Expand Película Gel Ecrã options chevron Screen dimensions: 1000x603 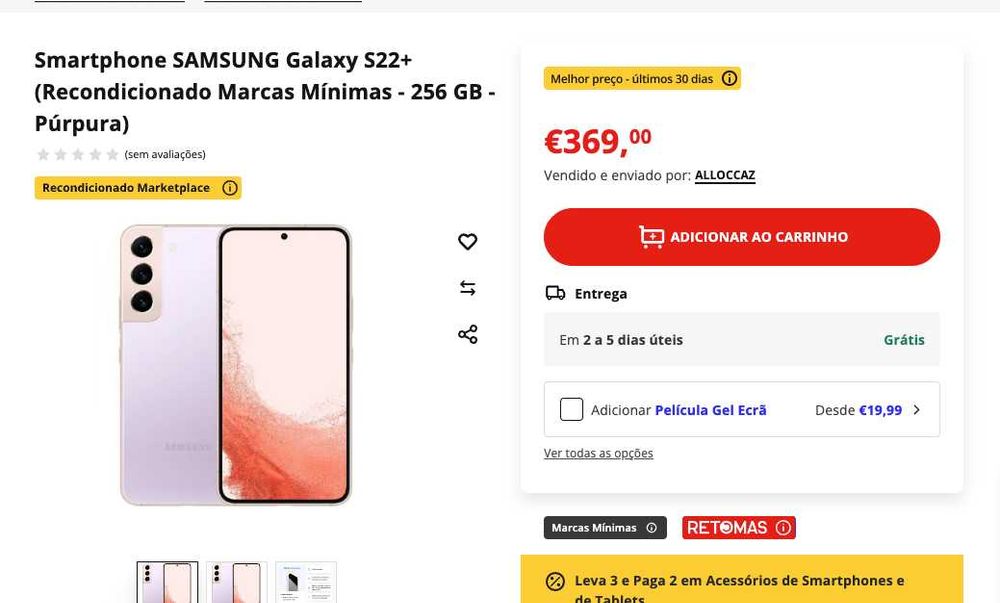(917, 410)
